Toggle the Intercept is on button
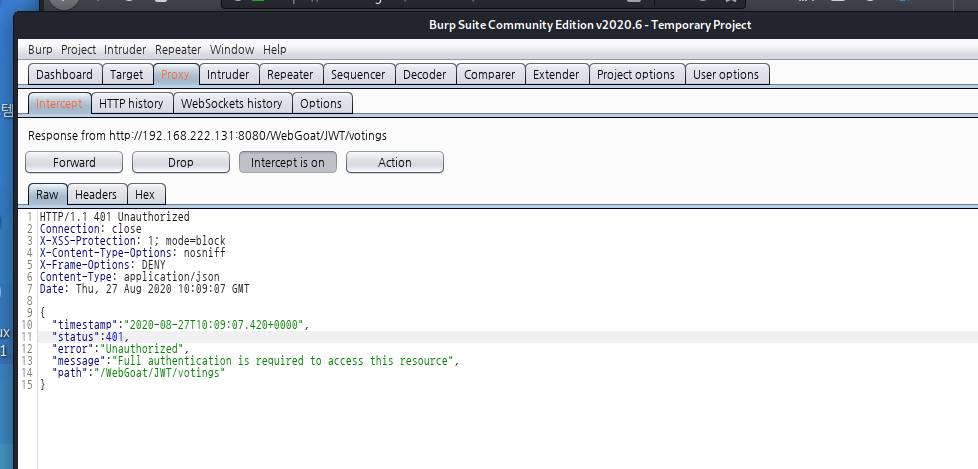 288,162
